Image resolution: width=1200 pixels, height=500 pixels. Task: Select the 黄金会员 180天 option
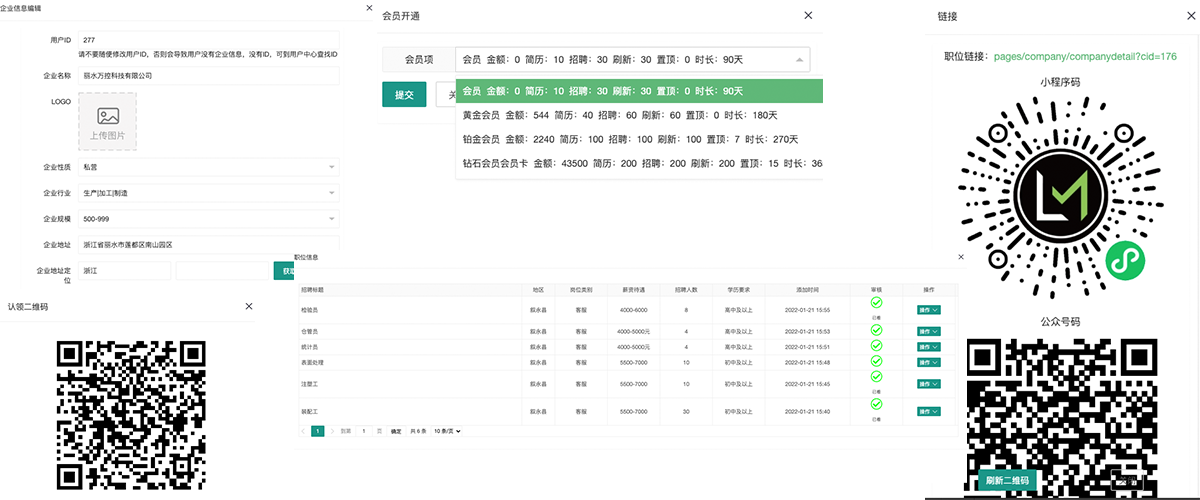coord(639,115)
